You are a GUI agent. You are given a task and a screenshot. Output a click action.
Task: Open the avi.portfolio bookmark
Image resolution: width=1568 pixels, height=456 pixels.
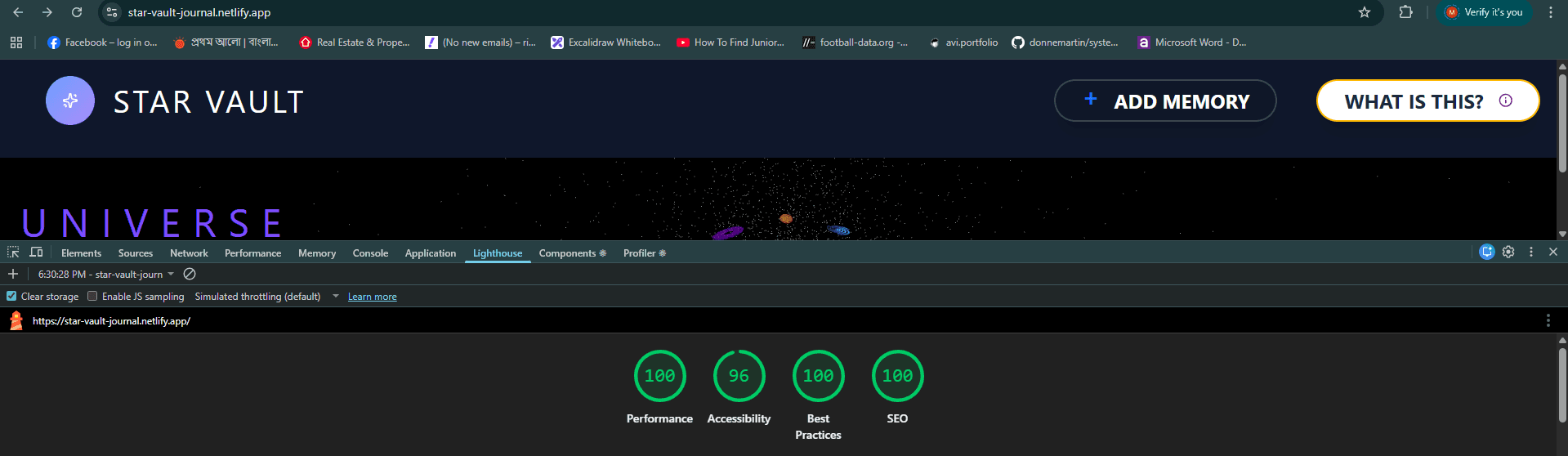[963, 42]
